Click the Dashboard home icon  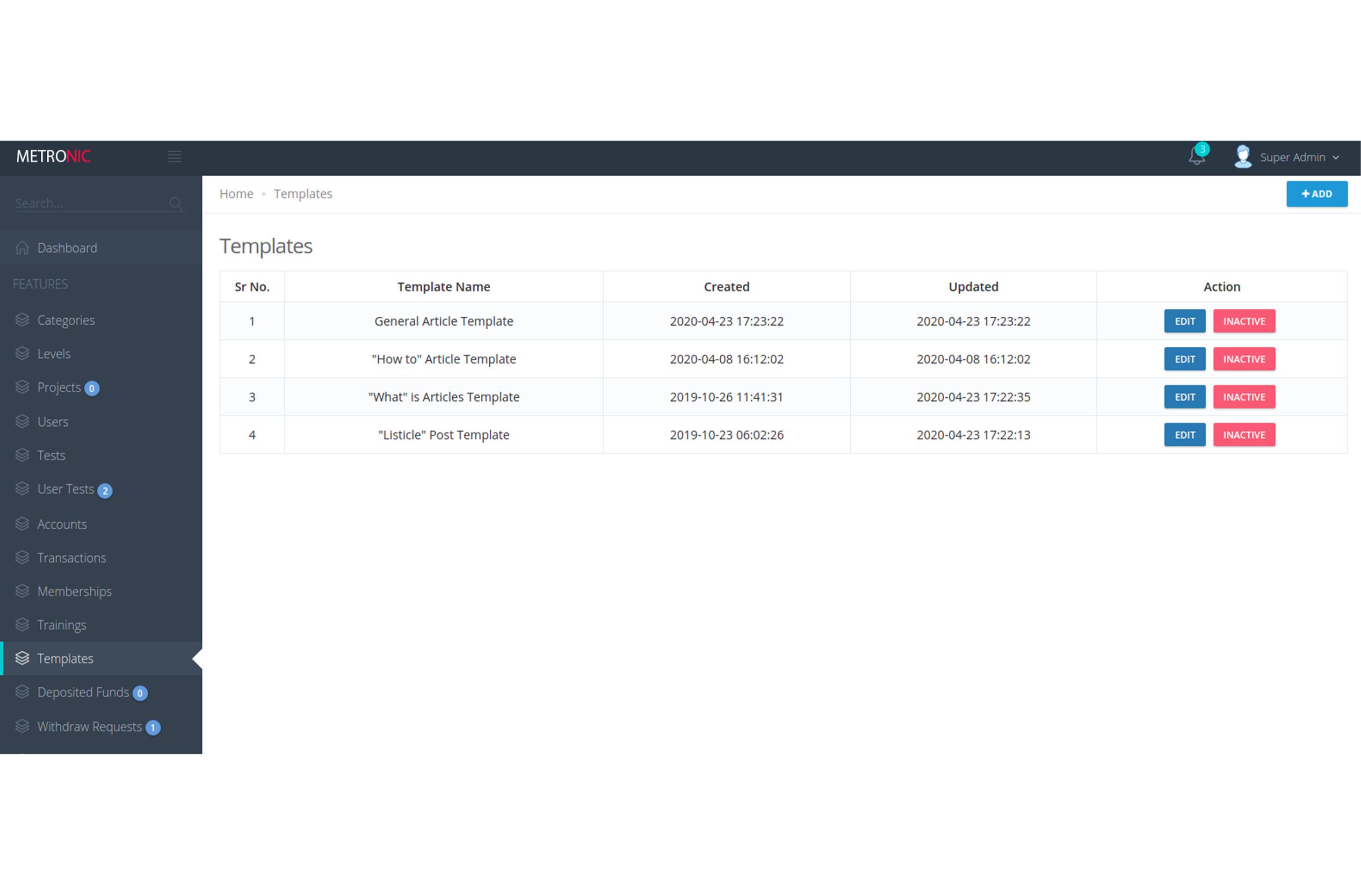click(x=23, y=247)
